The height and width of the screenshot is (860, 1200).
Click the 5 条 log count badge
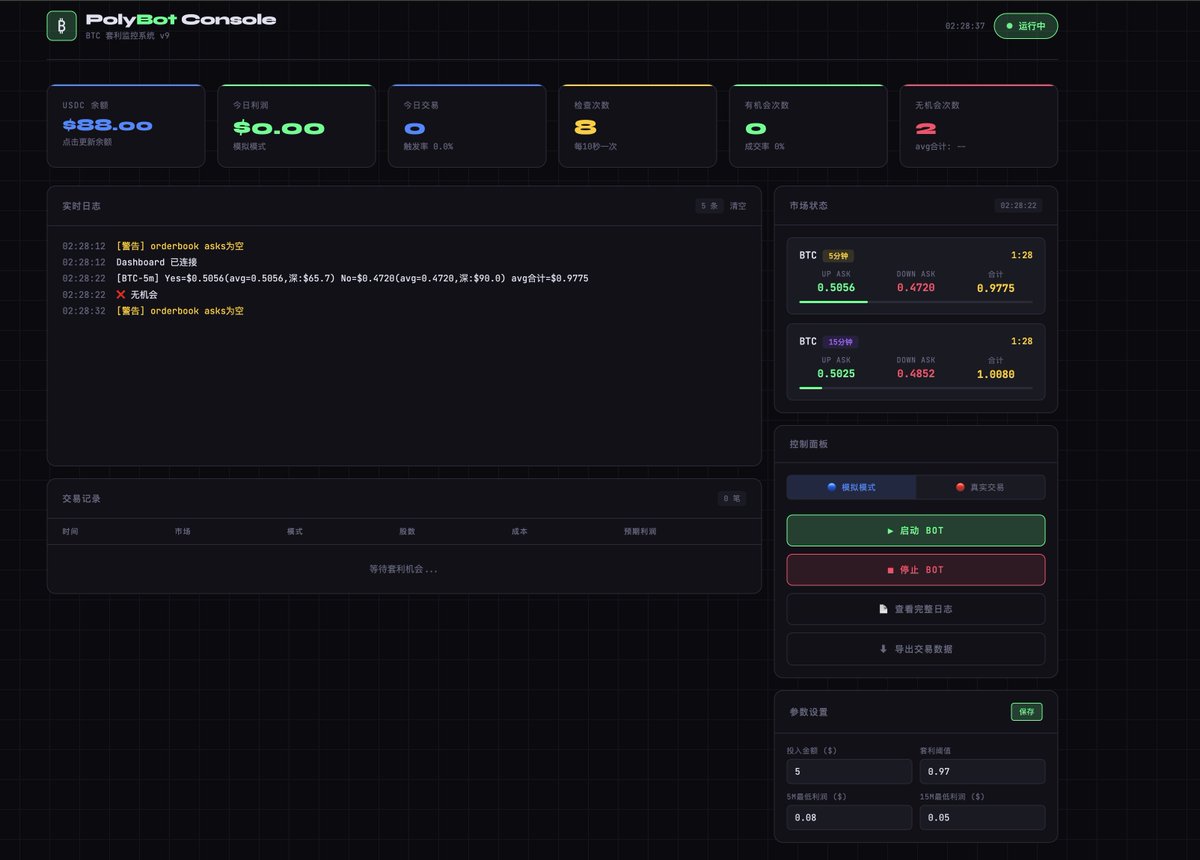(709, 206)
